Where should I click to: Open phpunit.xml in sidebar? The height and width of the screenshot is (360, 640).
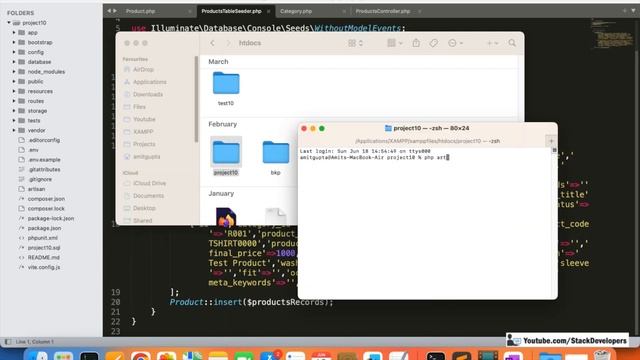(x=42, y=238)
